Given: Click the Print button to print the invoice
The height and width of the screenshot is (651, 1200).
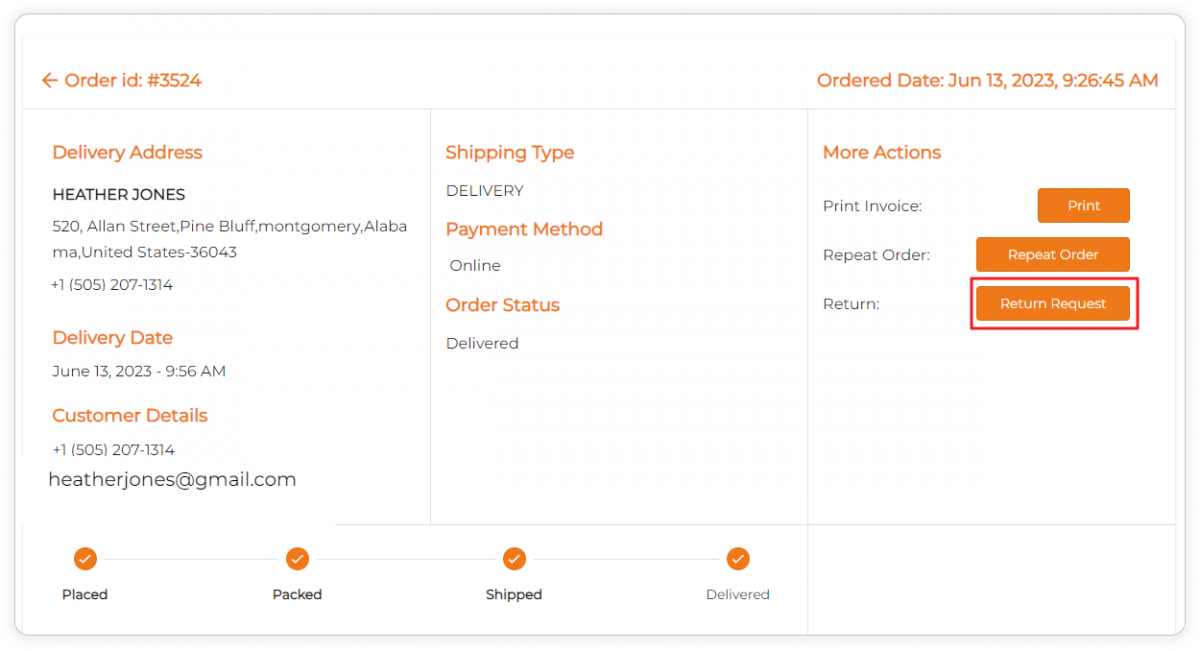Looking at the screenshot, I should [1083, 205].
